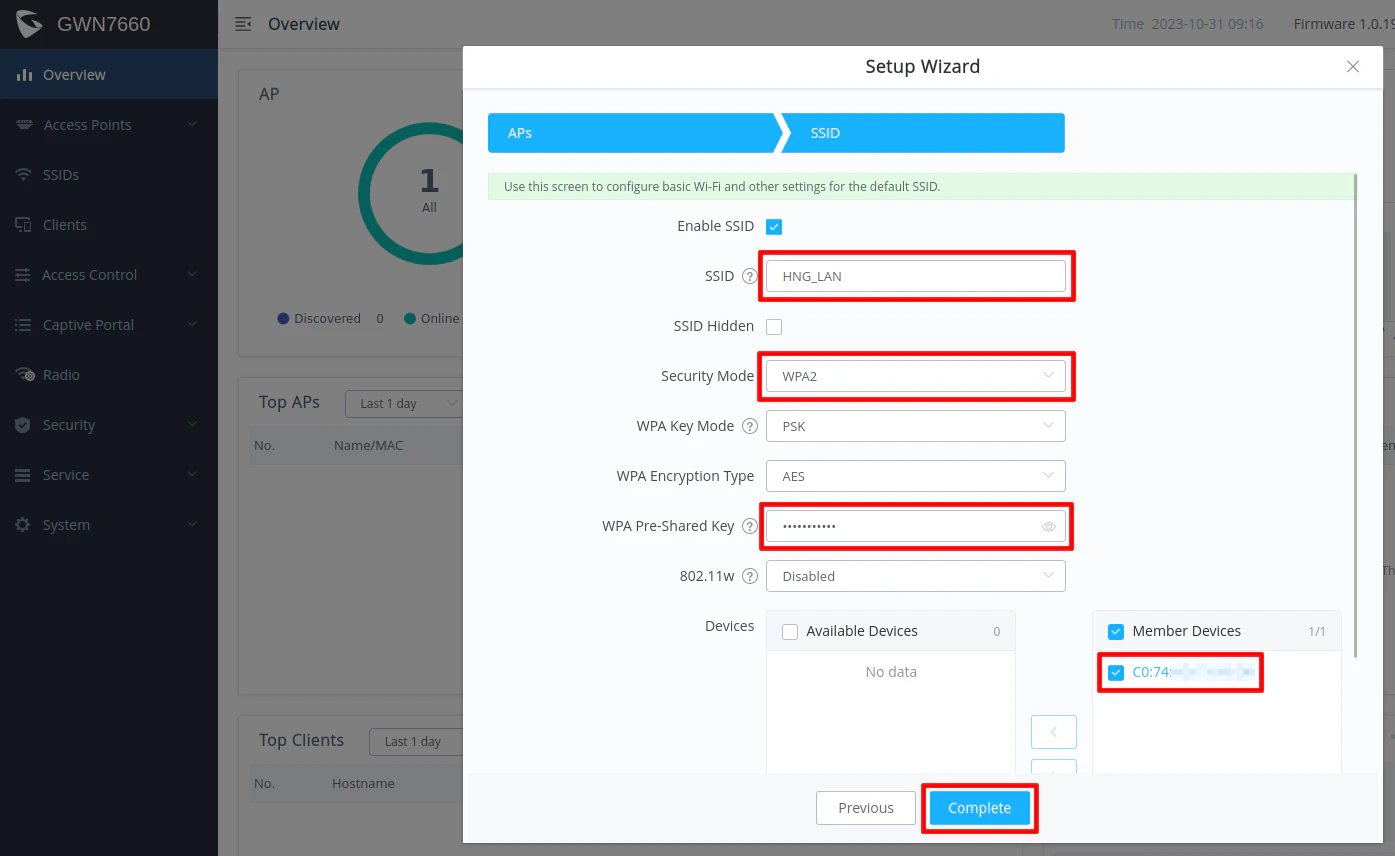Image resolution: width=1395 pixels, height=856 pixels.
Task: Click the SSID name field HNG_LAN
Action: pyautogui.click(x=916, y=276)
